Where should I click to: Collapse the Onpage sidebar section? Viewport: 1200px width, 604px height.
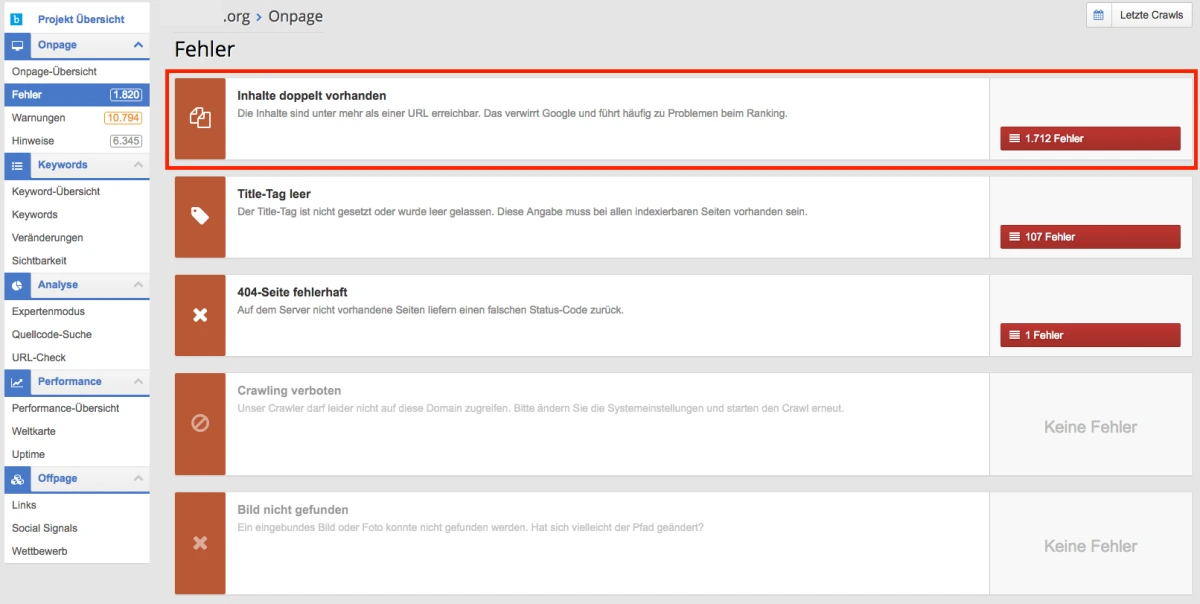tap(138, 45)
